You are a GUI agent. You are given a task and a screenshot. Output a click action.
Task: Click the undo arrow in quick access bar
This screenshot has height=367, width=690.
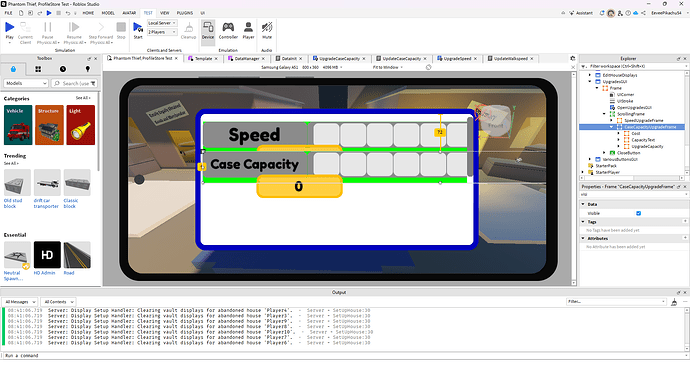pos(68,13)
